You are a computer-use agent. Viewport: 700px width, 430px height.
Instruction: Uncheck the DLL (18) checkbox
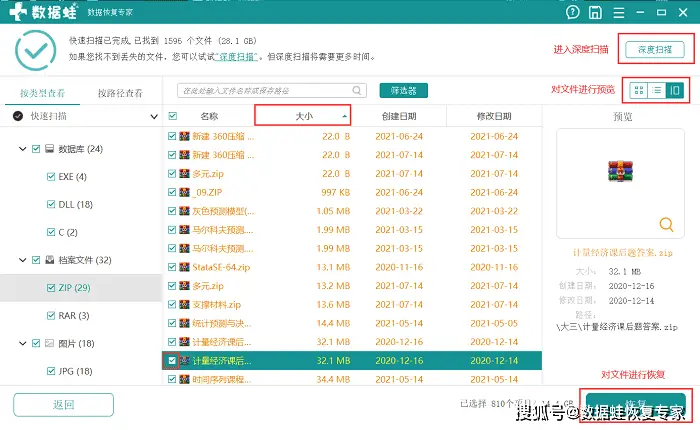point(51,205)
